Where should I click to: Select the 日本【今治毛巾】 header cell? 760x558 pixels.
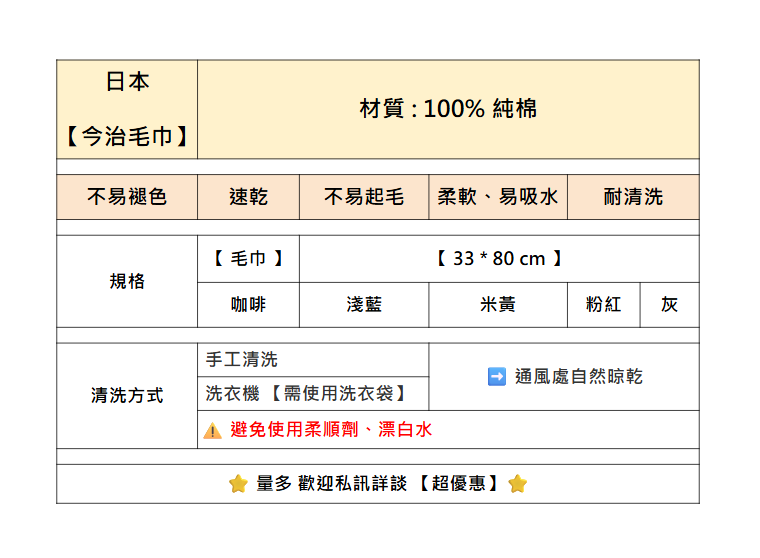(x=127, y=109)
